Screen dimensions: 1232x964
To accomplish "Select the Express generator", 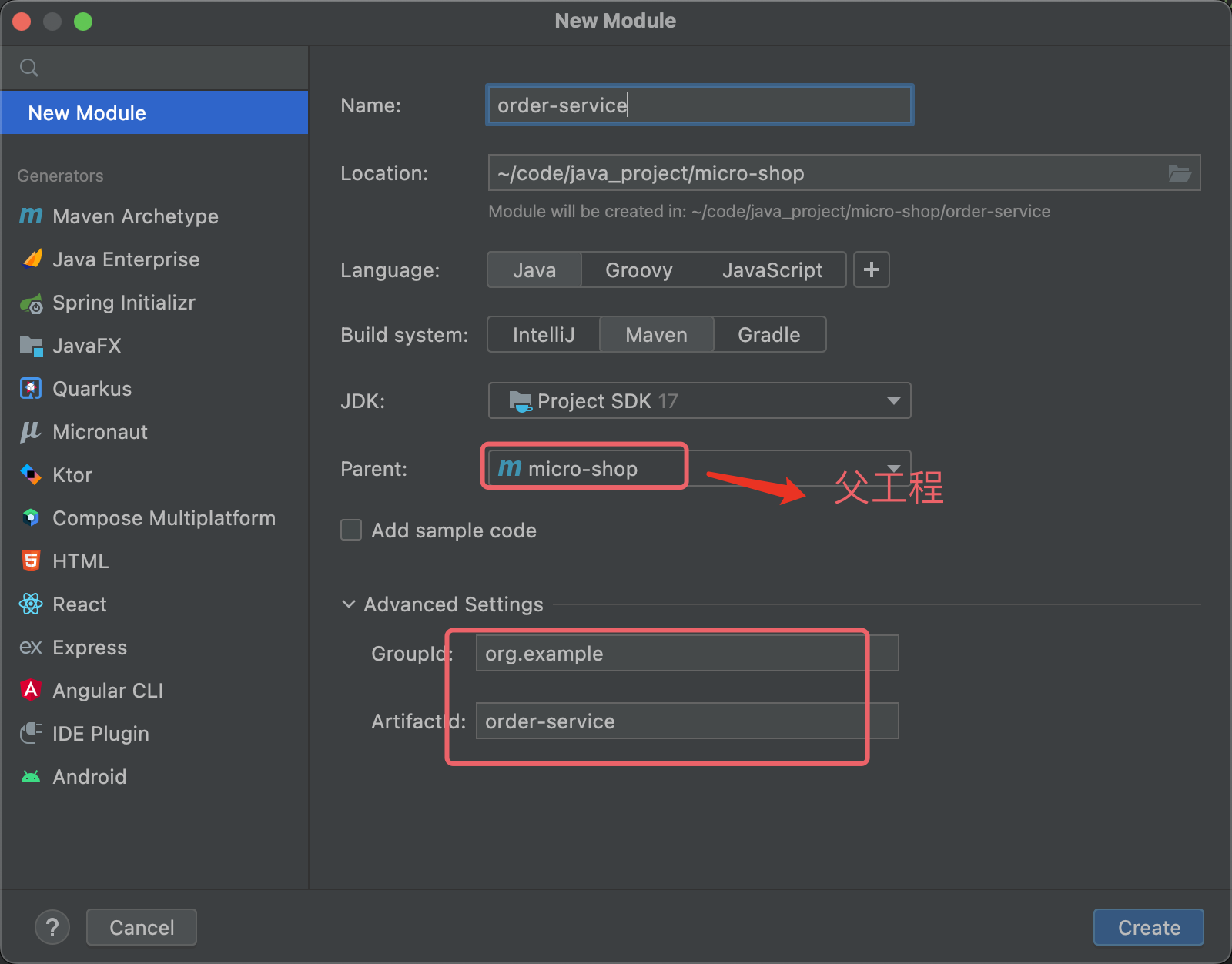I will coord(155,648).
